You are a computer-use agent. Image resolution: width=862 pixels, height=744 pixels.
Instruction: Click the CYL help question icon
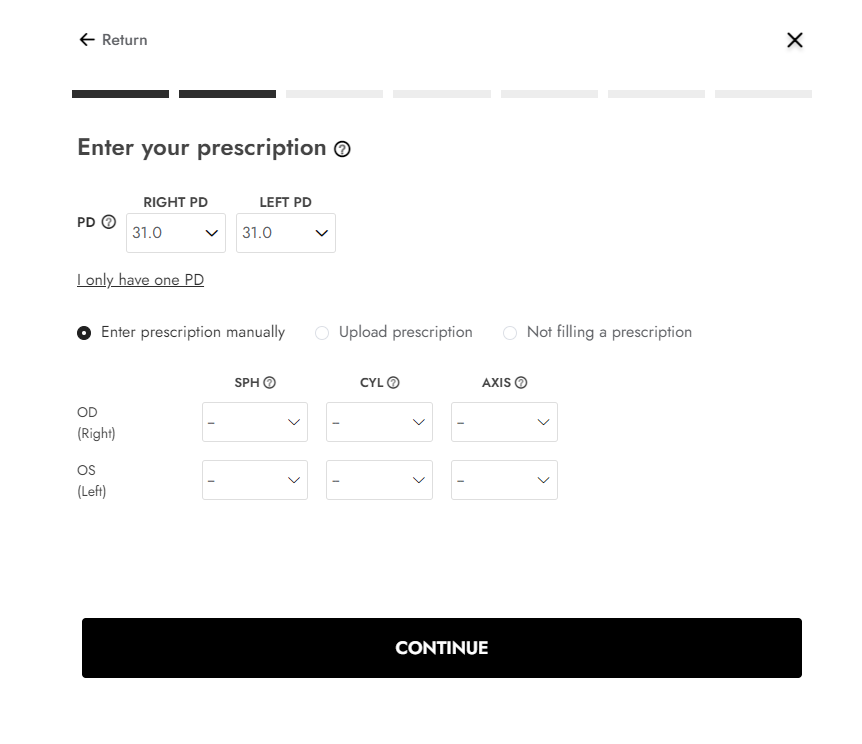tap(393, 383)
